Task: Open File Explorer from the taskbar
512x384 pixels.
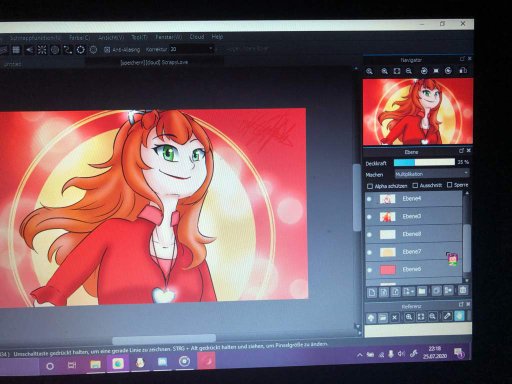Action: (95, 364)
